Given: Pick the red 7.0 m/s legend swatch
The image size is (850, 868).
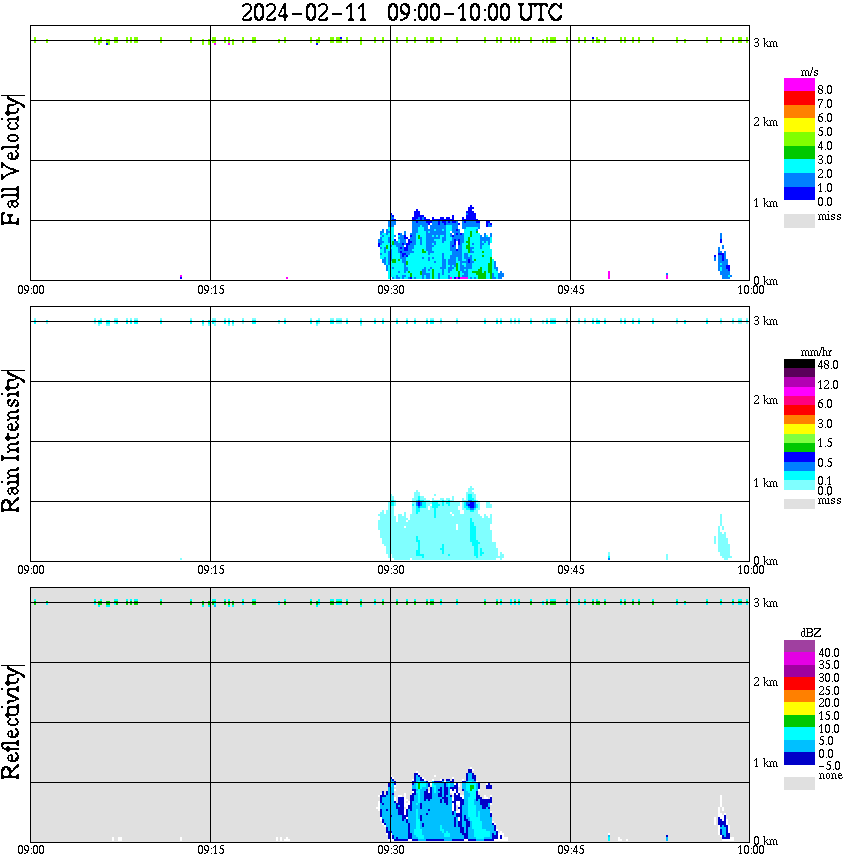Looking at the screenshot, I should click(x=799, y=98).
